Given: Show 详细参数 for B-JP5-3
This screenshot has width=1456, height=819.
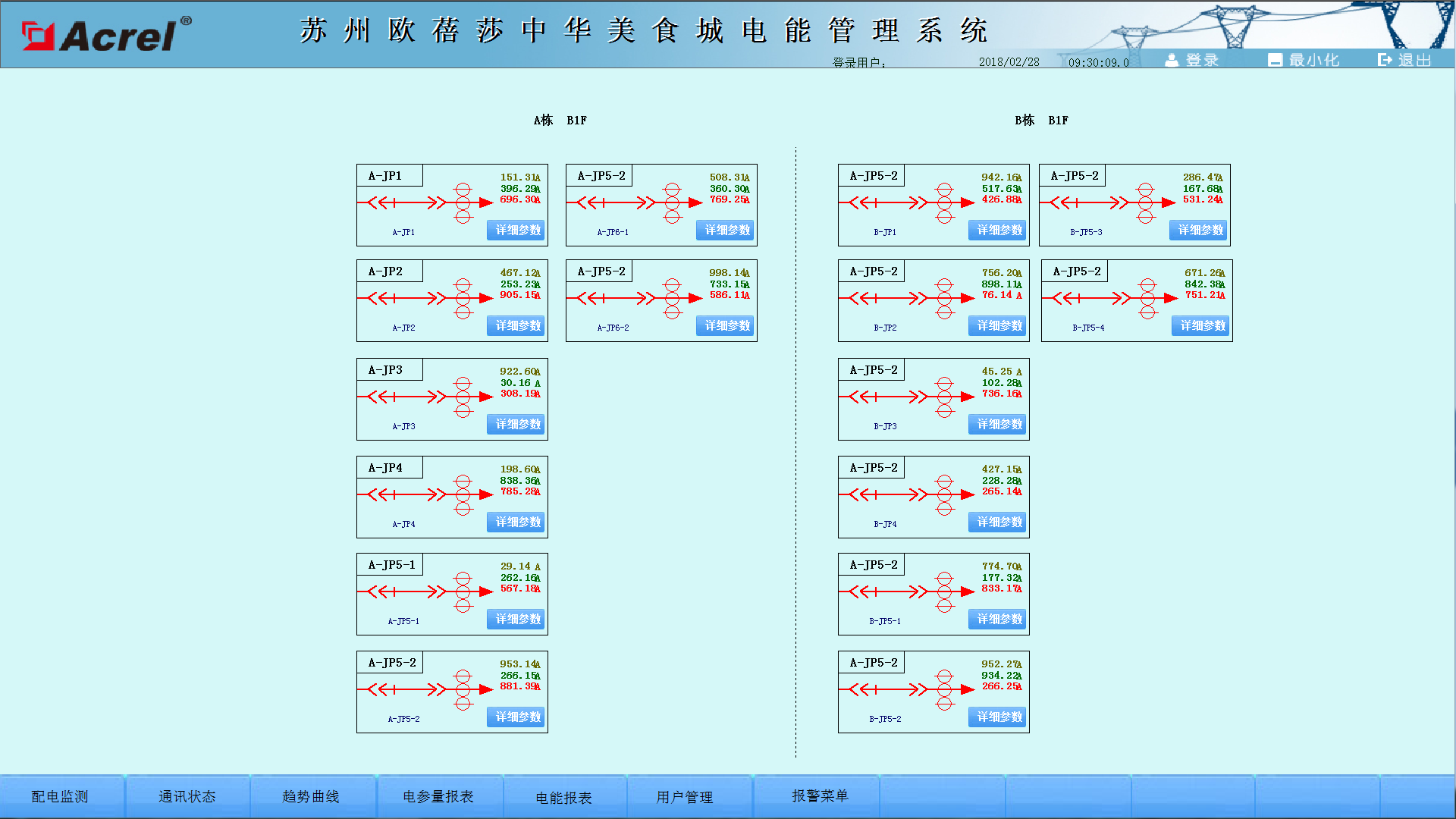Looking at the screenshot, I should click(1198, 231).
